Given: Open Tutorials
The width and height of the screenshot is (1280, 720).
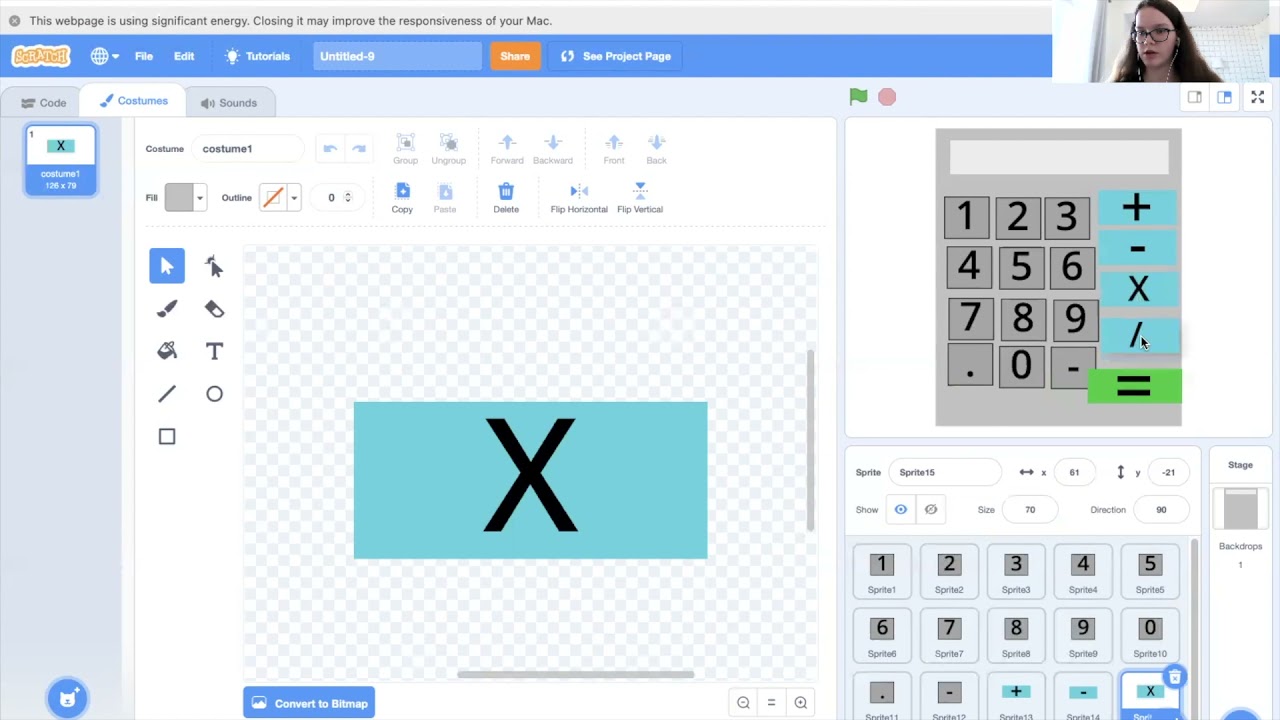Looking at the screenshot, I should (258, 56).
